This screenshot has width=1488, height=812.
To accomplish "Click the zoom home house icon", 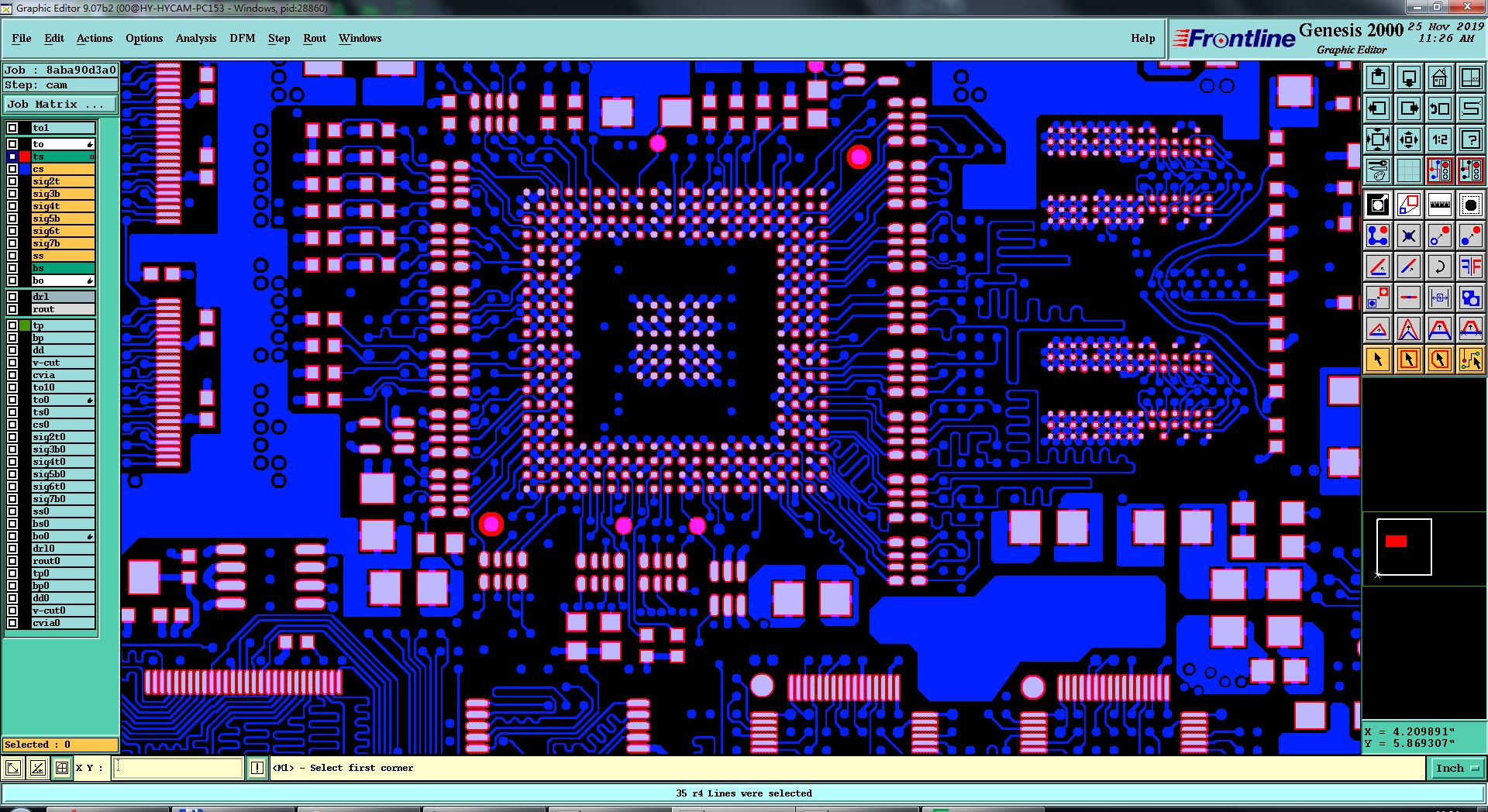I will pos(1440,77).
